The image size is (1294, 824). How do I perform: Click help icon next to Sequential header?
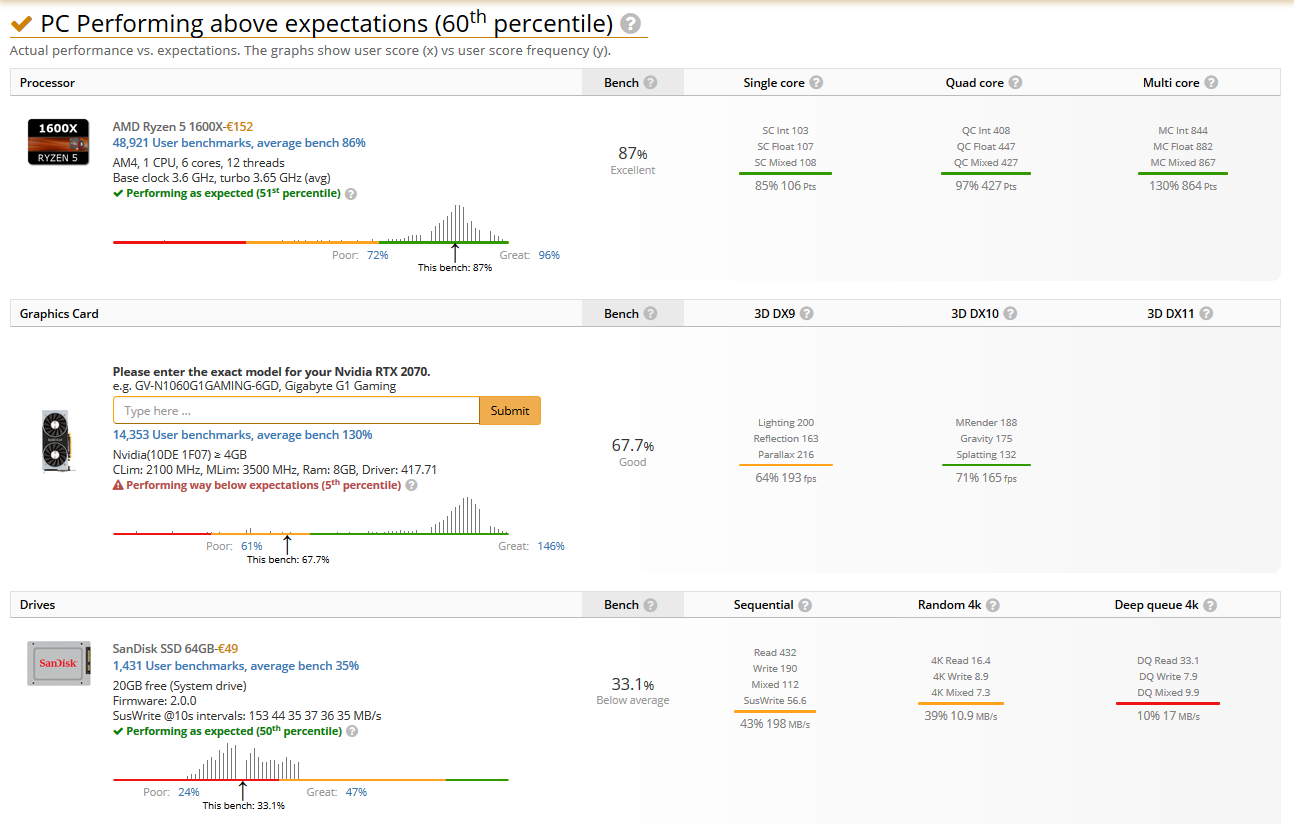(x=805, y=605)
